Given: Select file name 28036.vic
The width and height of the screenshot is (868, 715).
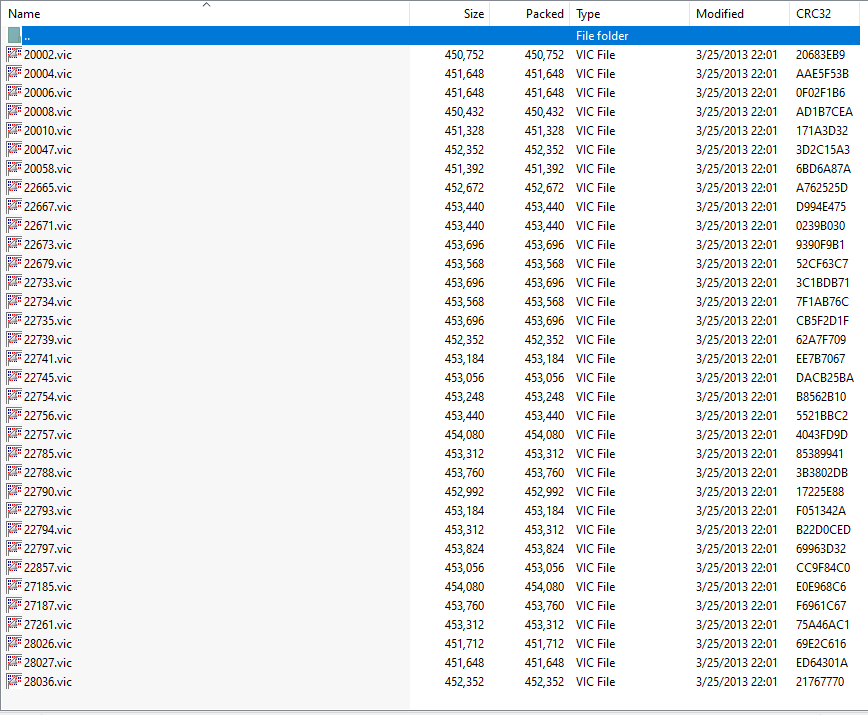Looking at the screenshot, I should click(x=48, y=681).
